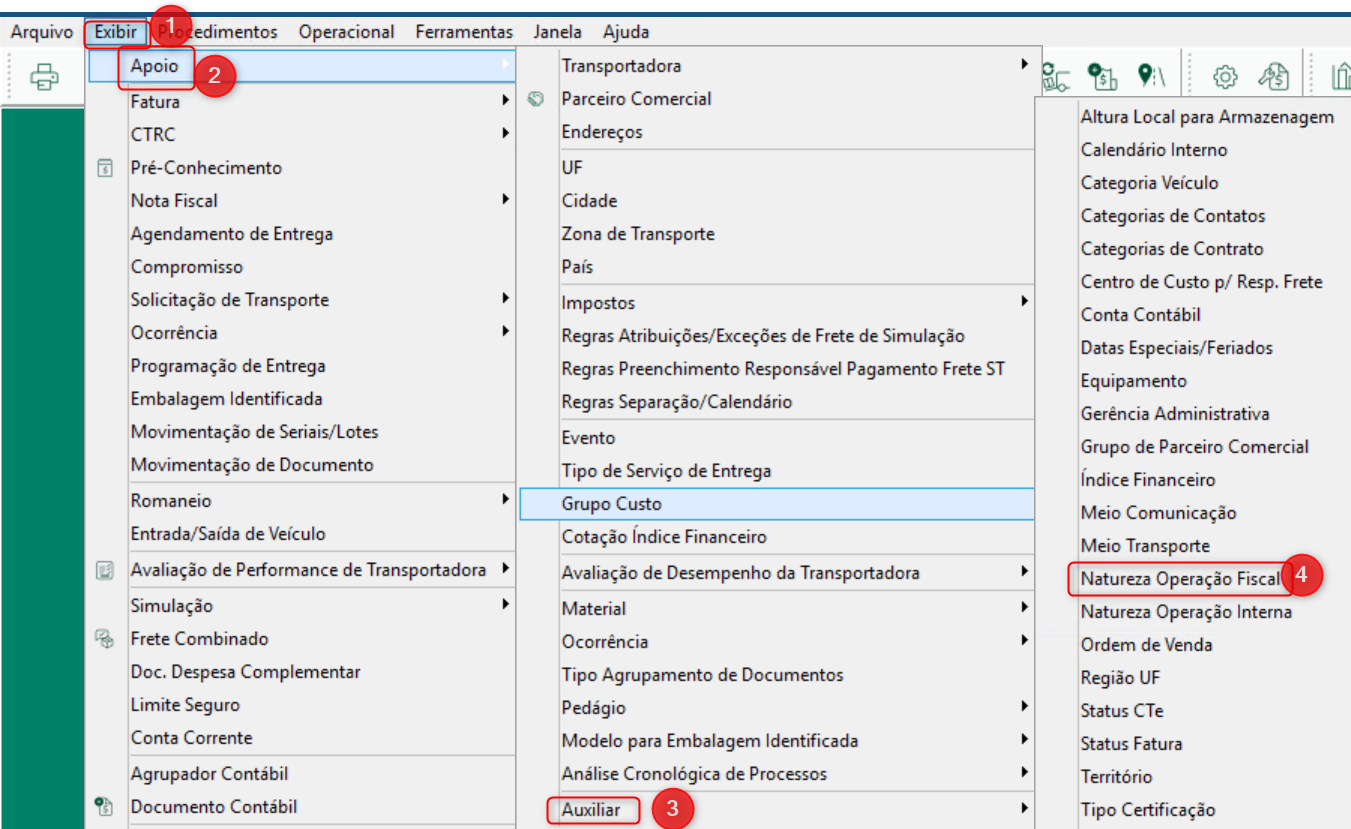
Task: Select Endereços in the Apoio submenu
Action: [602, 132]
